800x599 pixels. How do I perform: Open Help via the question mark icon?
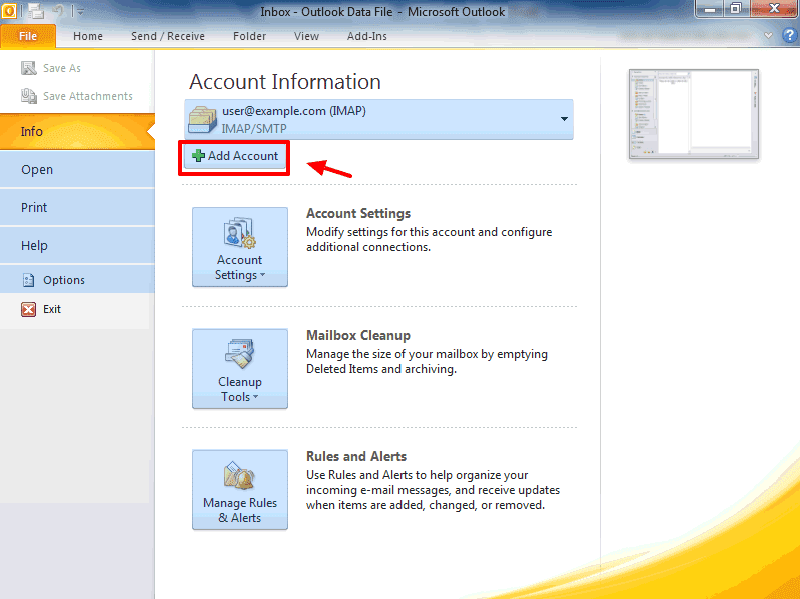(x=788, y=36)
